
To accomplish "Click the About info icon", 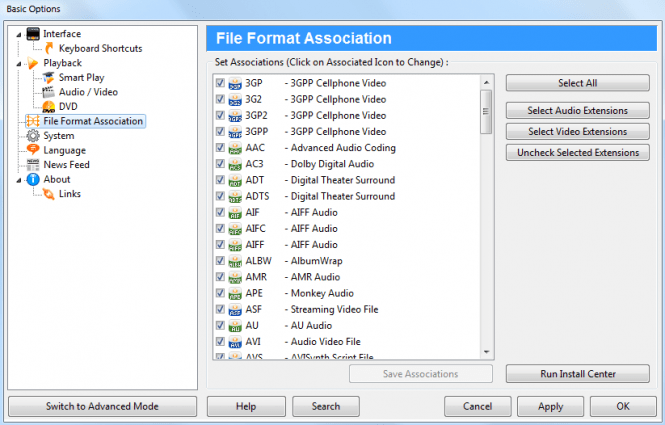I will click(33, 179).
